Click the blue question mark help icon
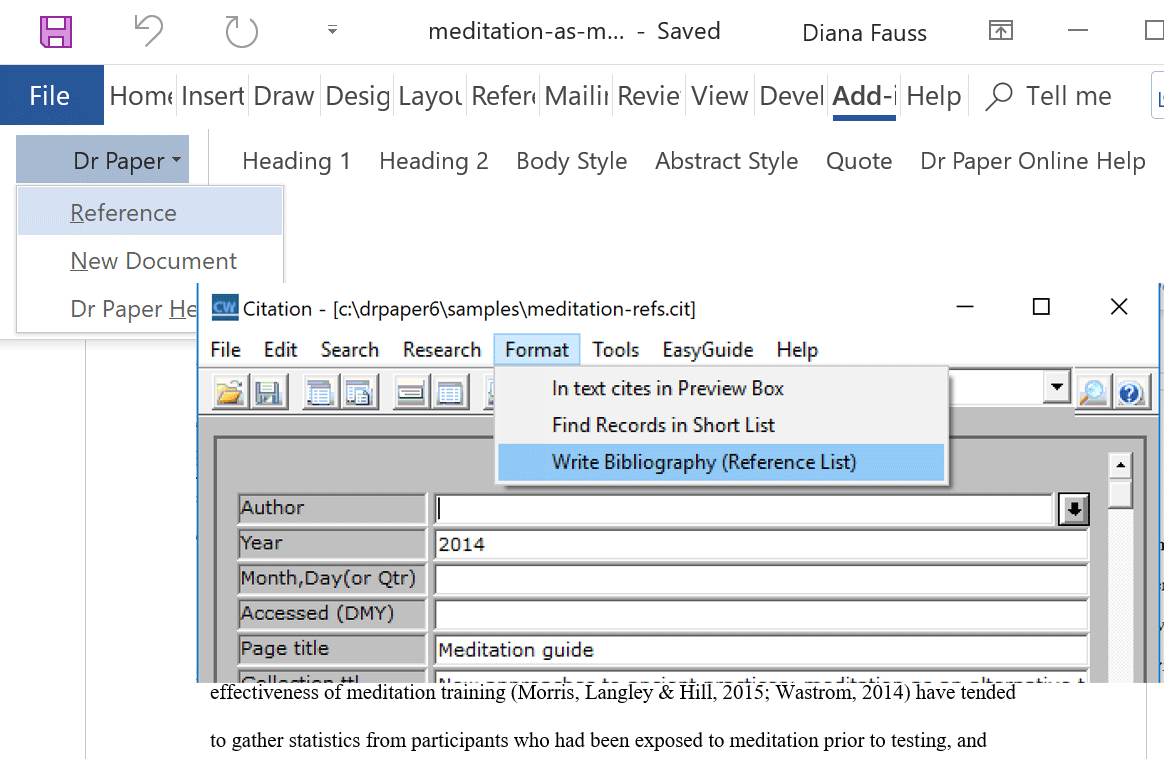1164x759 pixels. (x=1131, y=393)
